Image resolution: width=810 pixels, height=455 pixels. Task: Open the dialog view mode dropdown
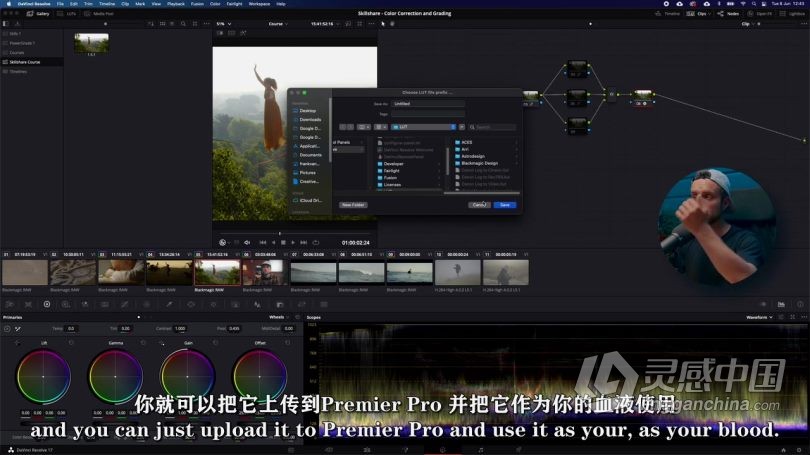pyautogui.click(x=364, y=127)
